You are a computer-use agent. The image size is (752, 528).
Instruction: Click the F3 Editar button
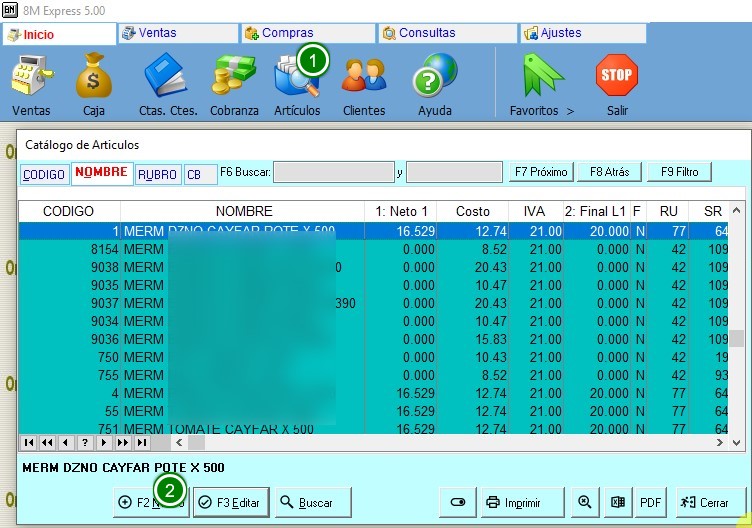231,502
